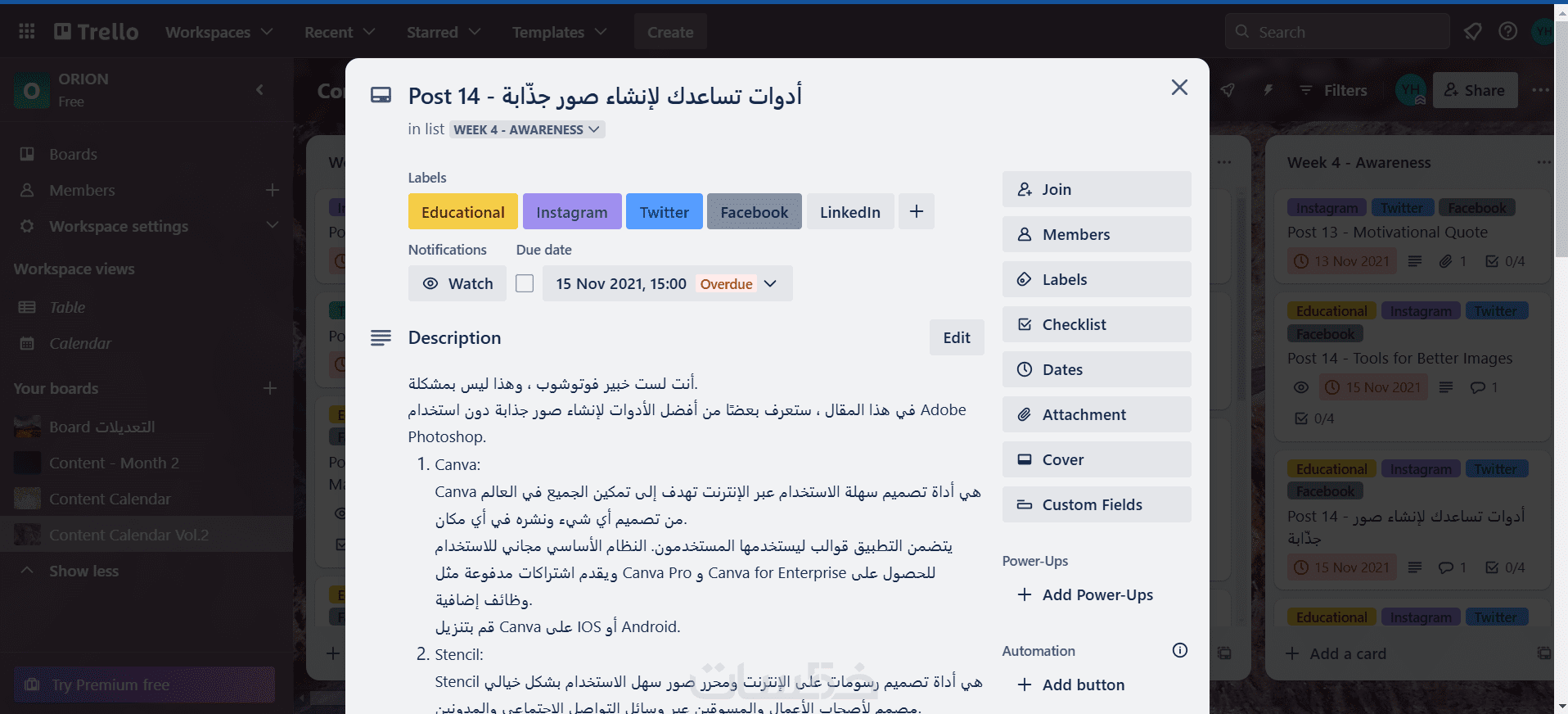Click the watch eye on Post 14 Tools card
The height and width of the screenshot is (714, 1568).
click(x=1301, y=387)
